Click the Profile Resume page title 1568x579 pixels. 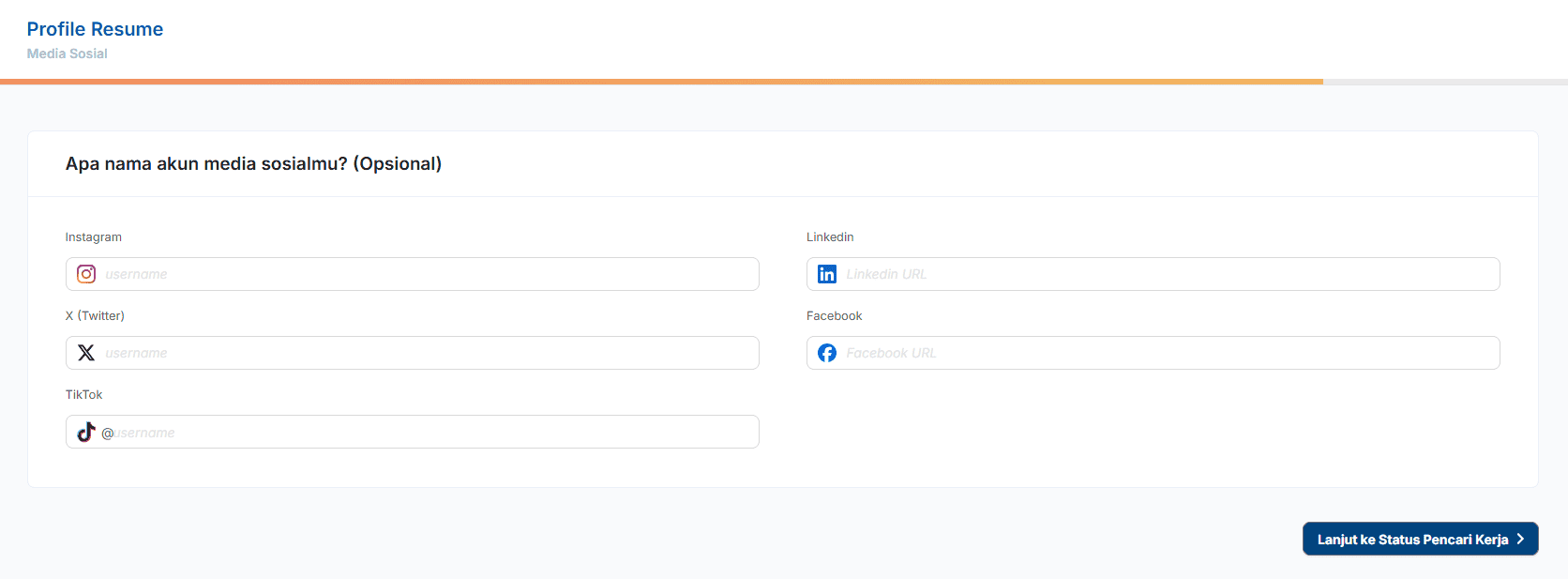95,29
